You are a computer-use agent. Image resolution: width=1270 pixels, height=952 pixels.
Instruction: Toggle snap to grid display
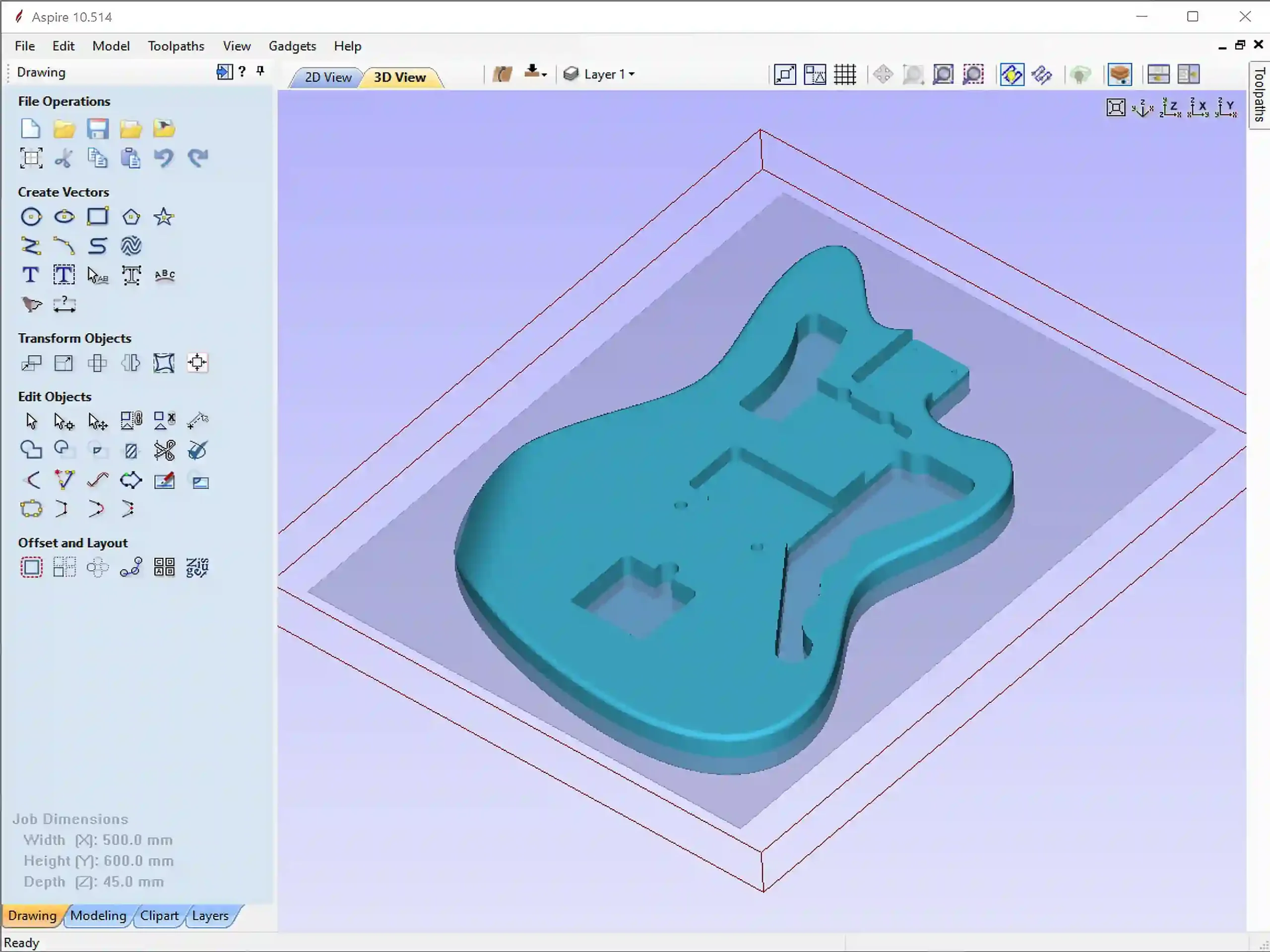pos(845,74)
